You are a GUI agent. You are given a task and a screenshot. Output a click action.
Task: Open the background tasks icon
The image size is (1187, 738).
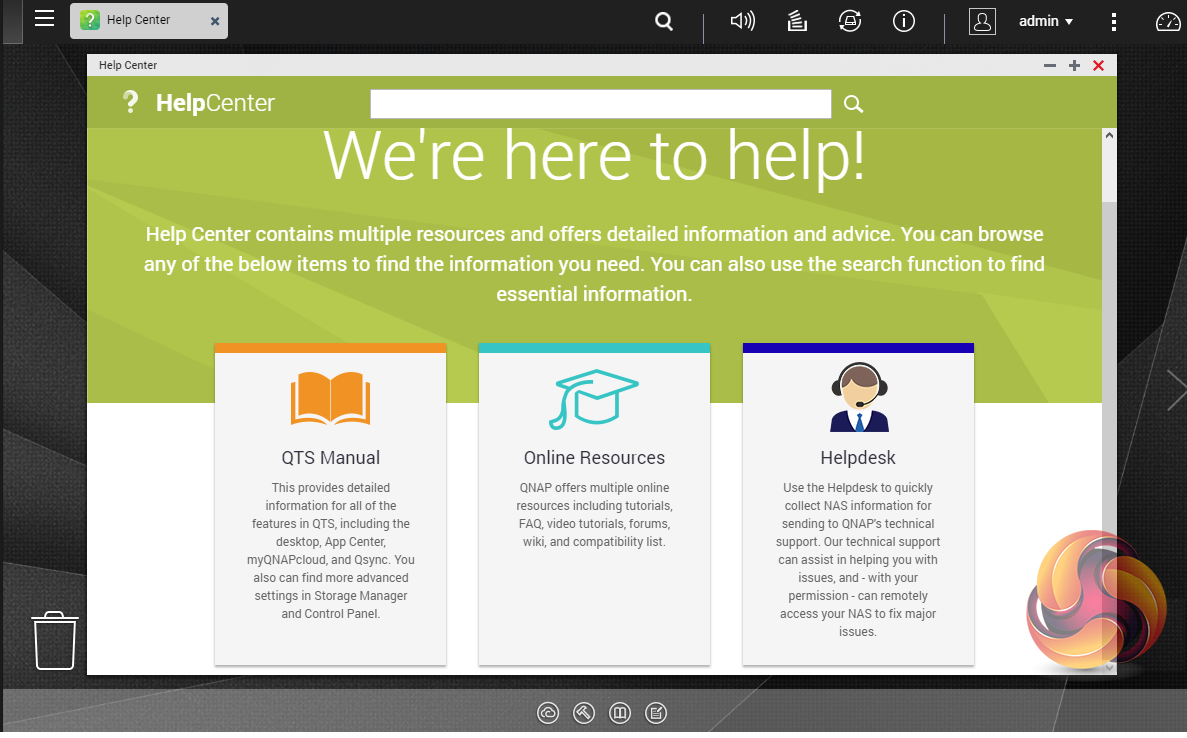(x=796, y=21)
